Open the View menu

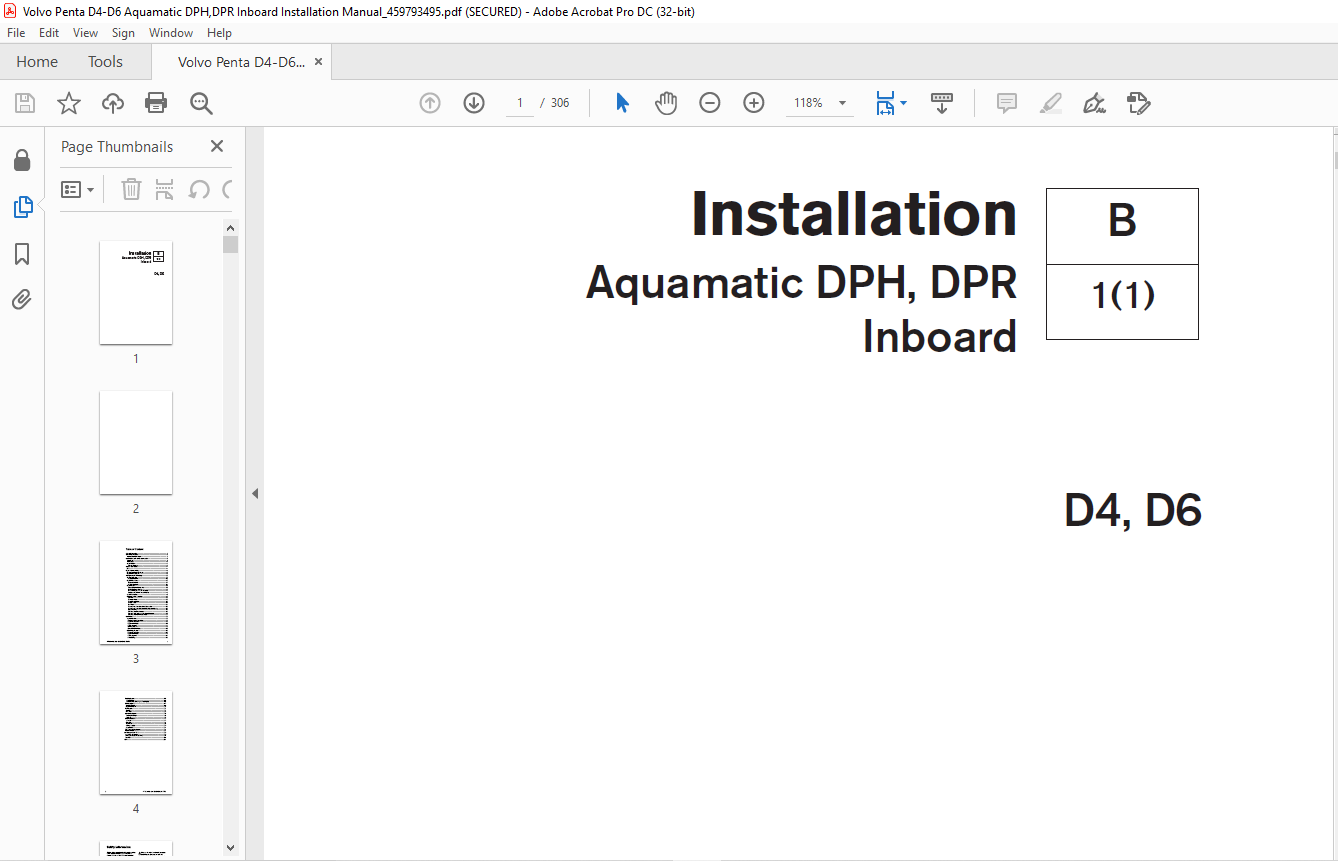(85, 33)
